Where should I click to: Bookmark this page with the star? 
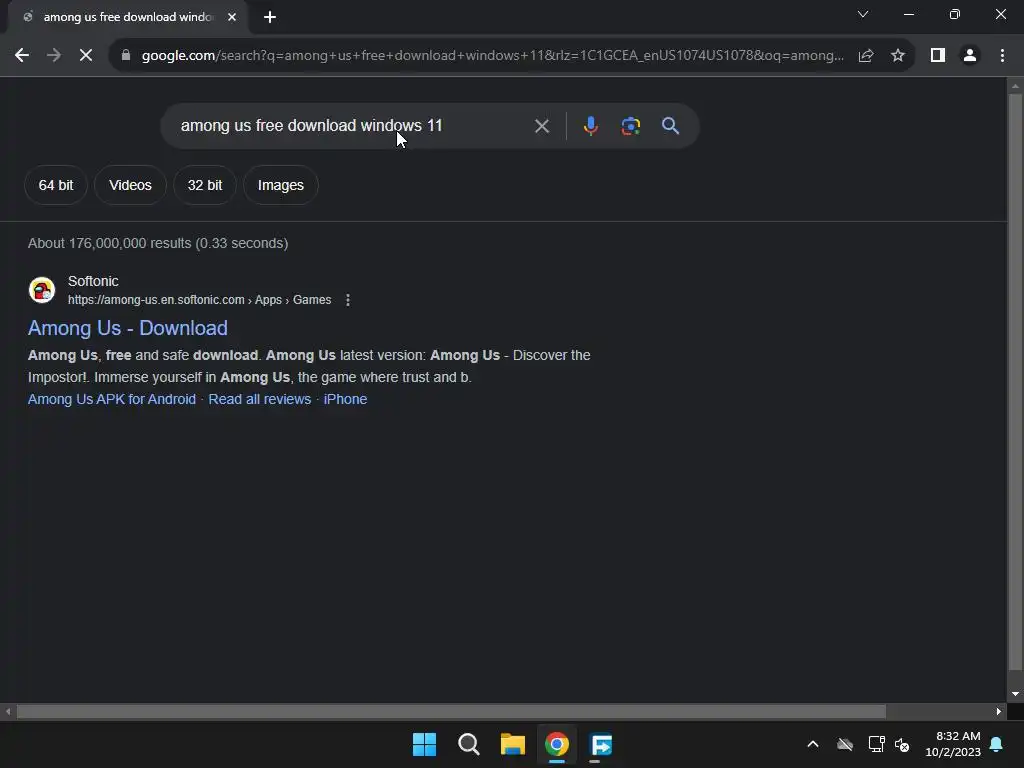(x=898, y=56)
